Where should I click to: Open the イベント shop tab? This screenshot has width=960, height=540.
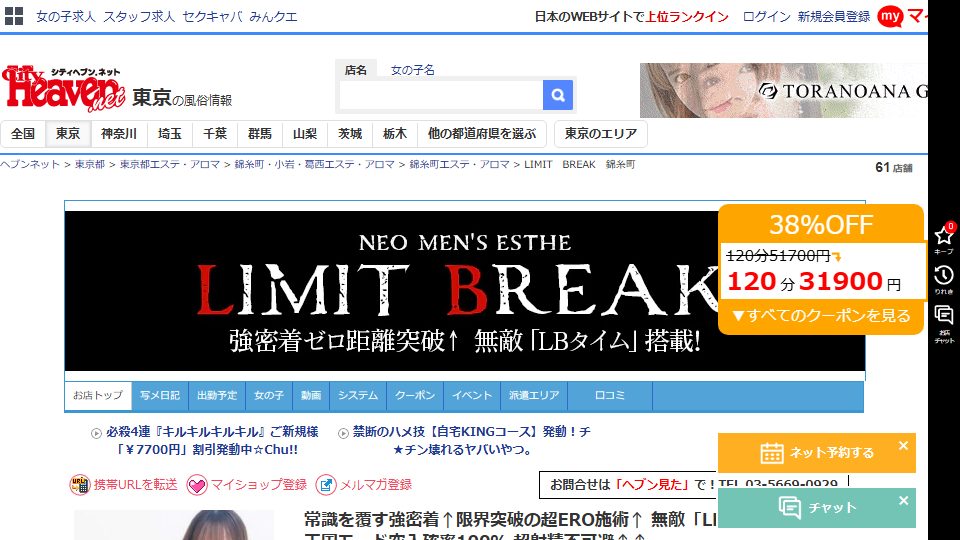tap(472, 396)
